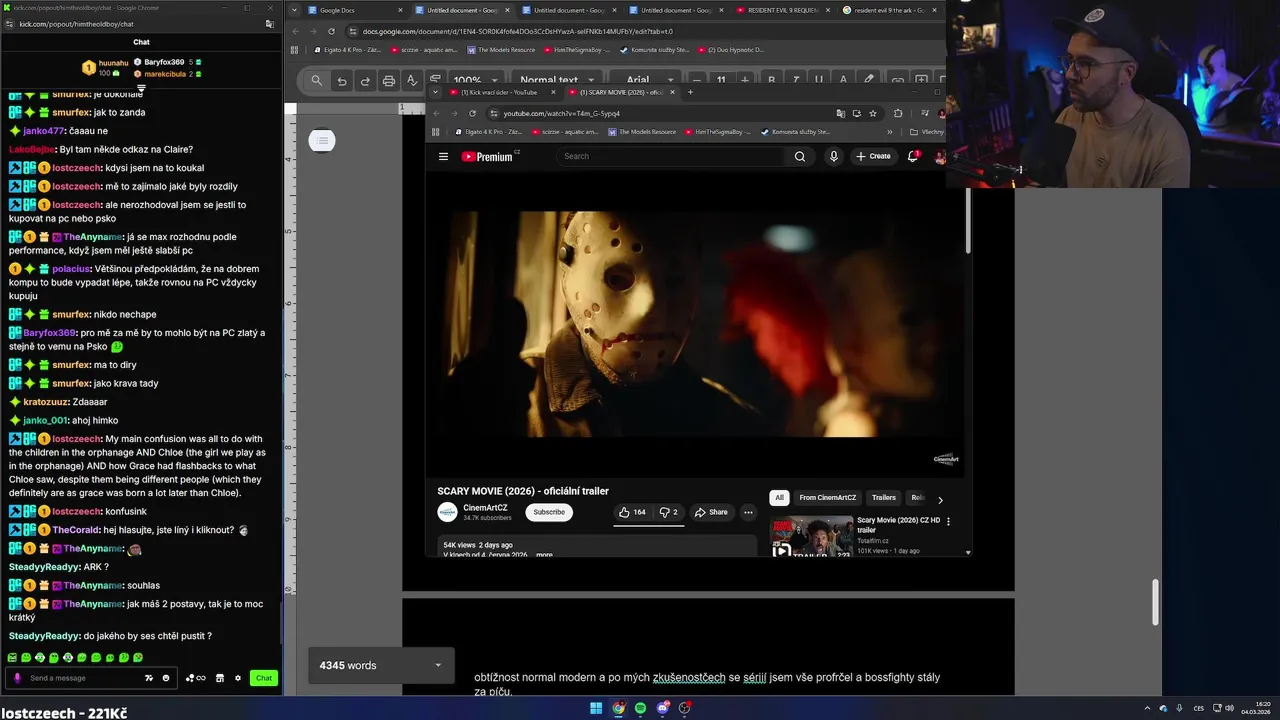Run spell check in Docs toolbar
Viewport: 1280px width, 720px height.
[411, 81]
